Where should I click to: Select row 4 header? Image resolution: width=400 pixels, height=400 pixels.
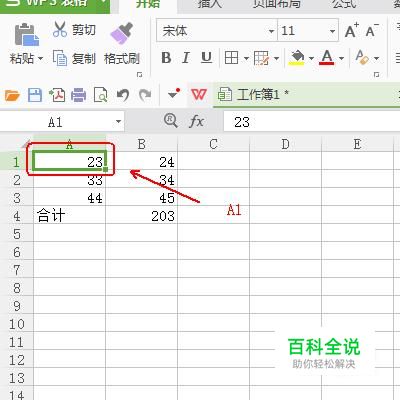pyautogui.click(x=16, y=216)
